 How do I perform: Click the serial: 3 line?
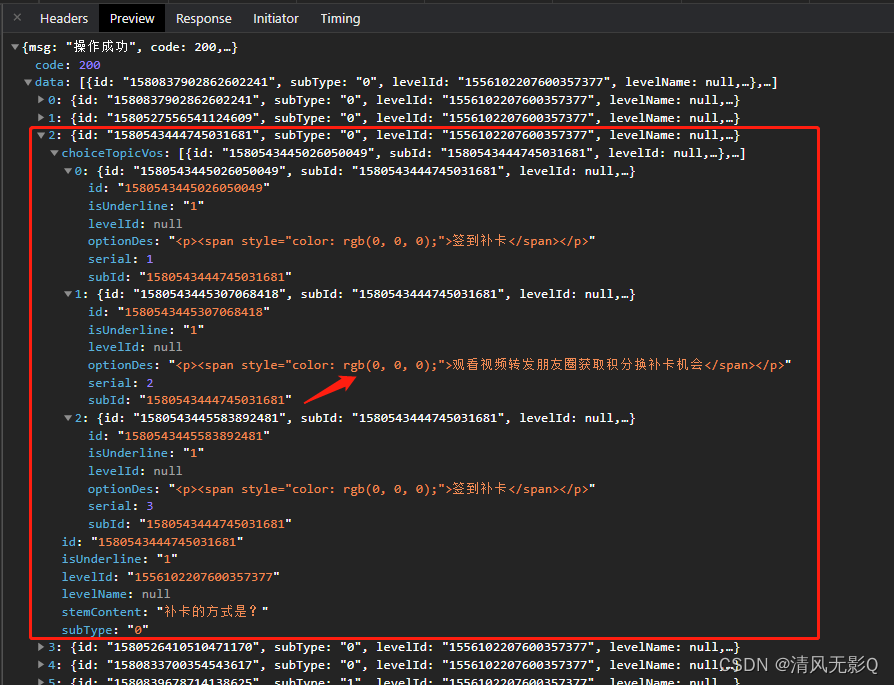tap(120, 506)
